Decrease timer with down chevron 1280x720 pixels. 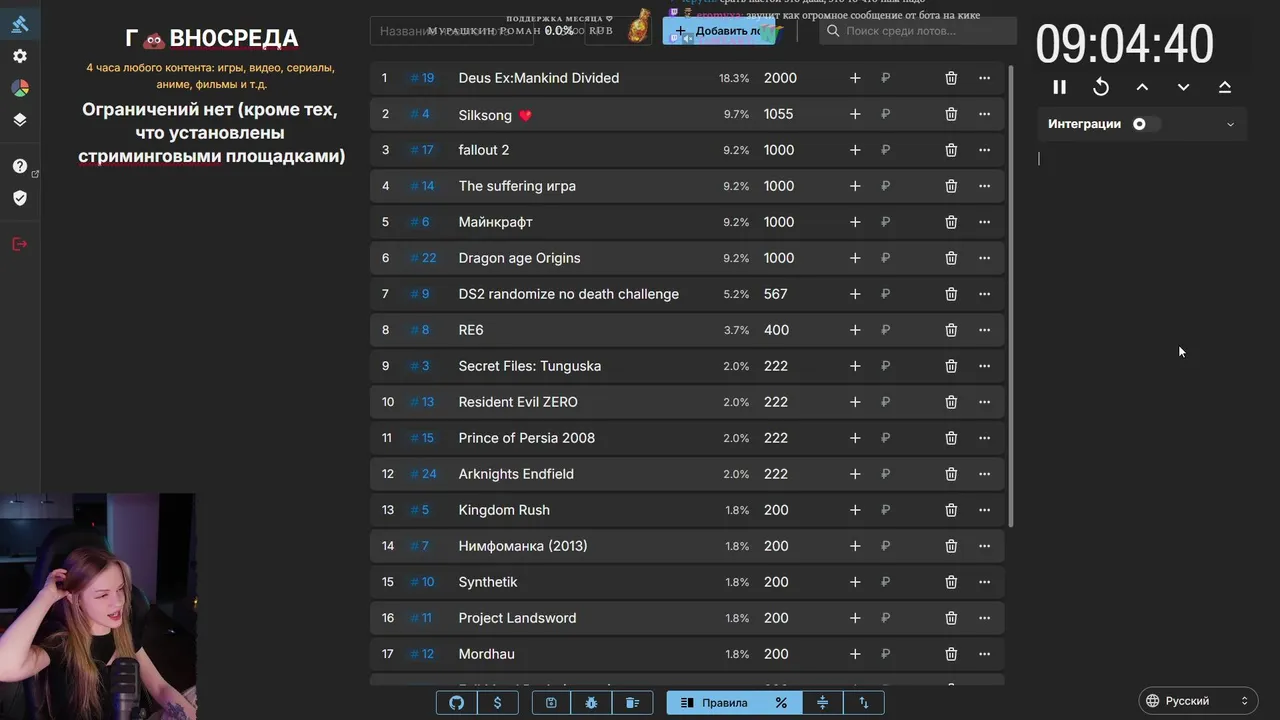(x=1183, y=87)
